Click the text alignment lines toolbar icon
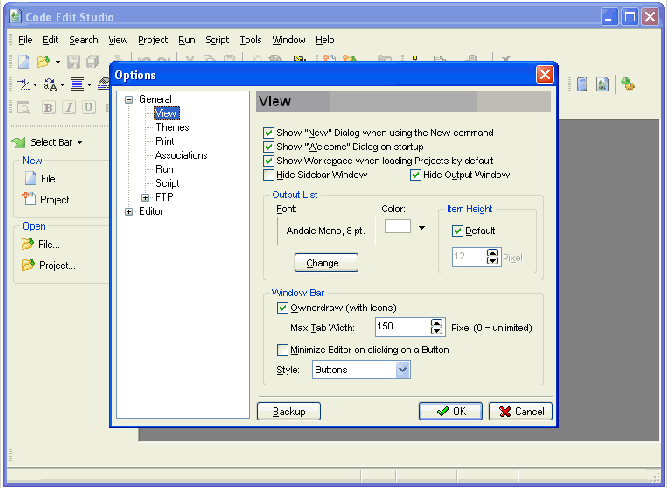The image size is (667, 488). coord(77,85)
